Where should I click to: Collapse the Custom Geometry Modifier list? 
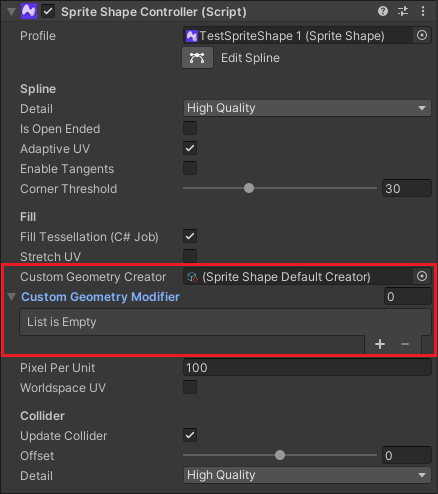pyautogui.click(x=12, y=297)
